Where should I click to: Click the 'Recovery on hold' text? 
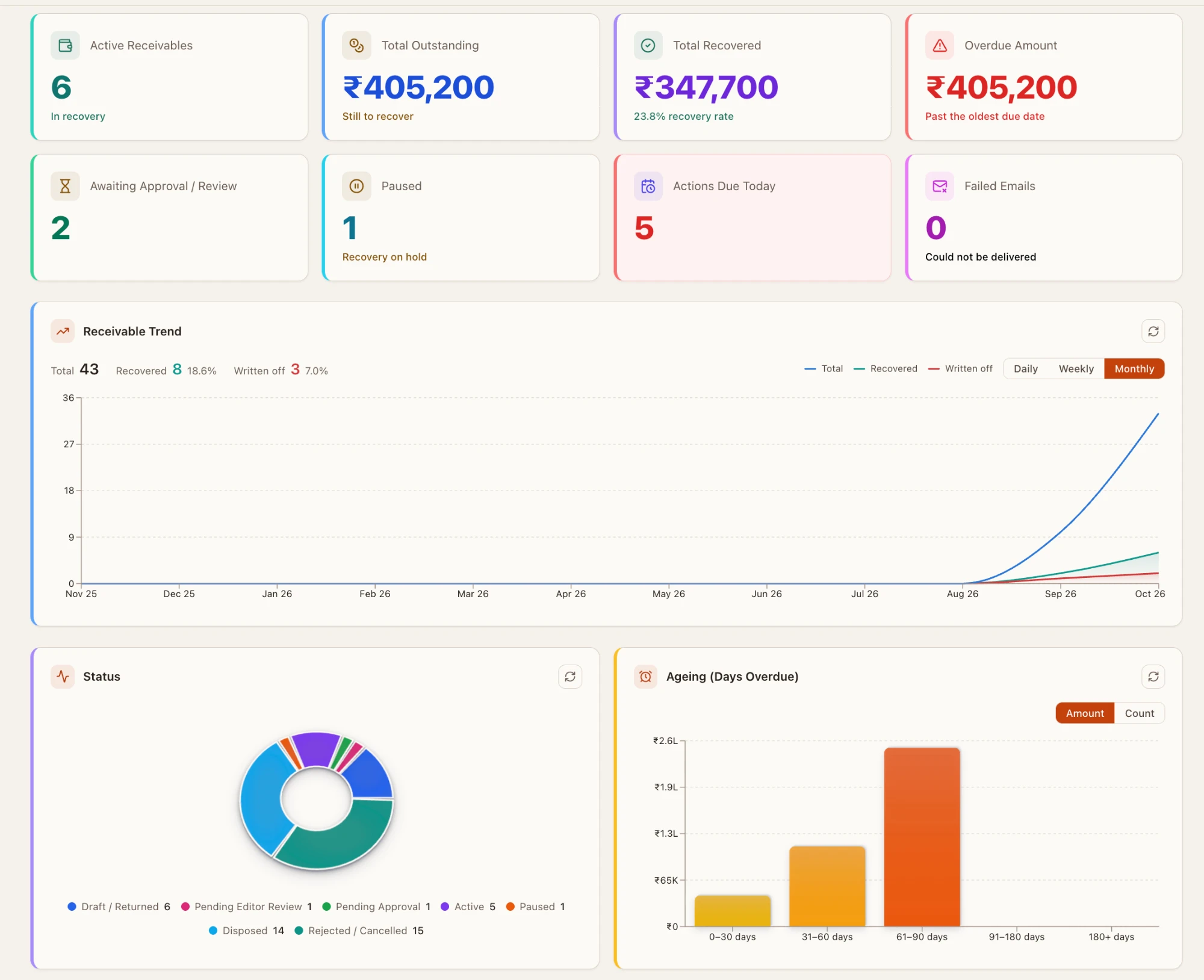point(385,257)
